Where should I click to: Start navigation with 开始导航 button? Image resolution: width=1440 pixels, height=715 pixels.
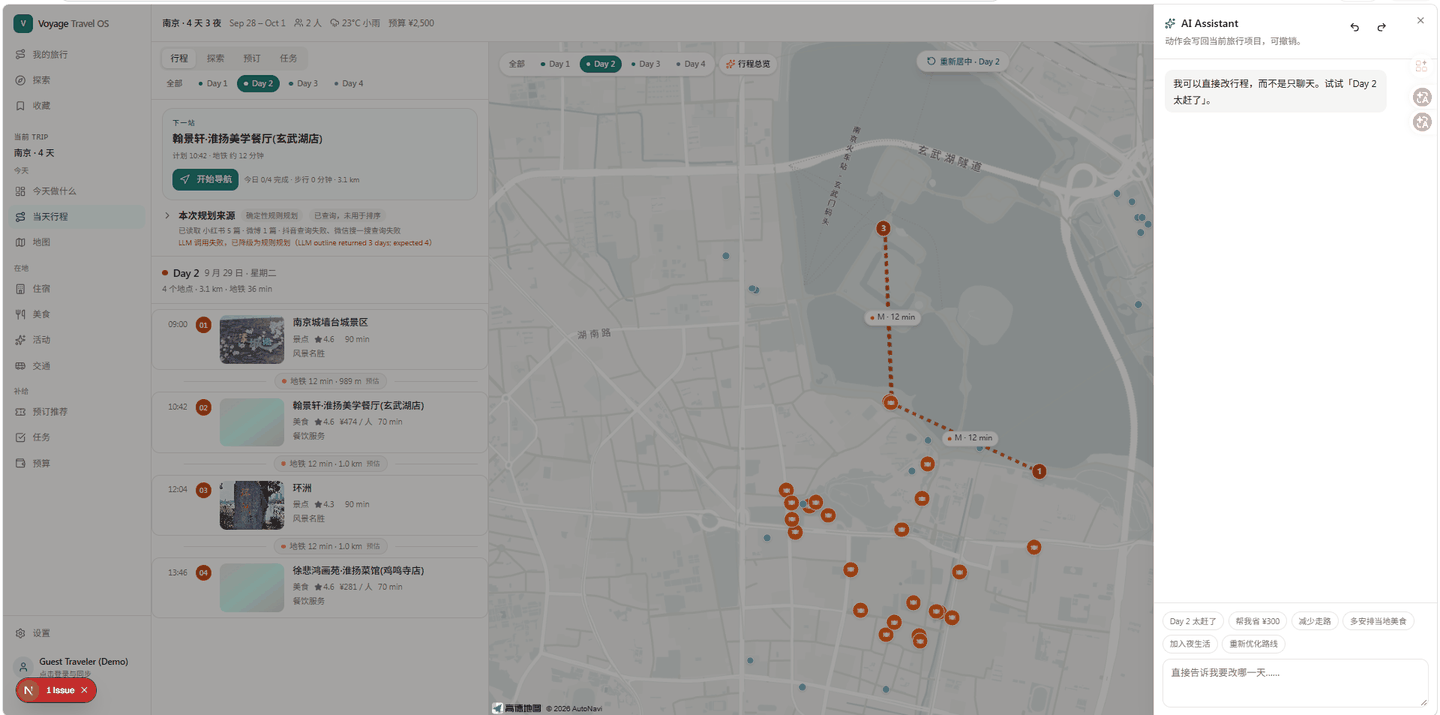[205, 179]
